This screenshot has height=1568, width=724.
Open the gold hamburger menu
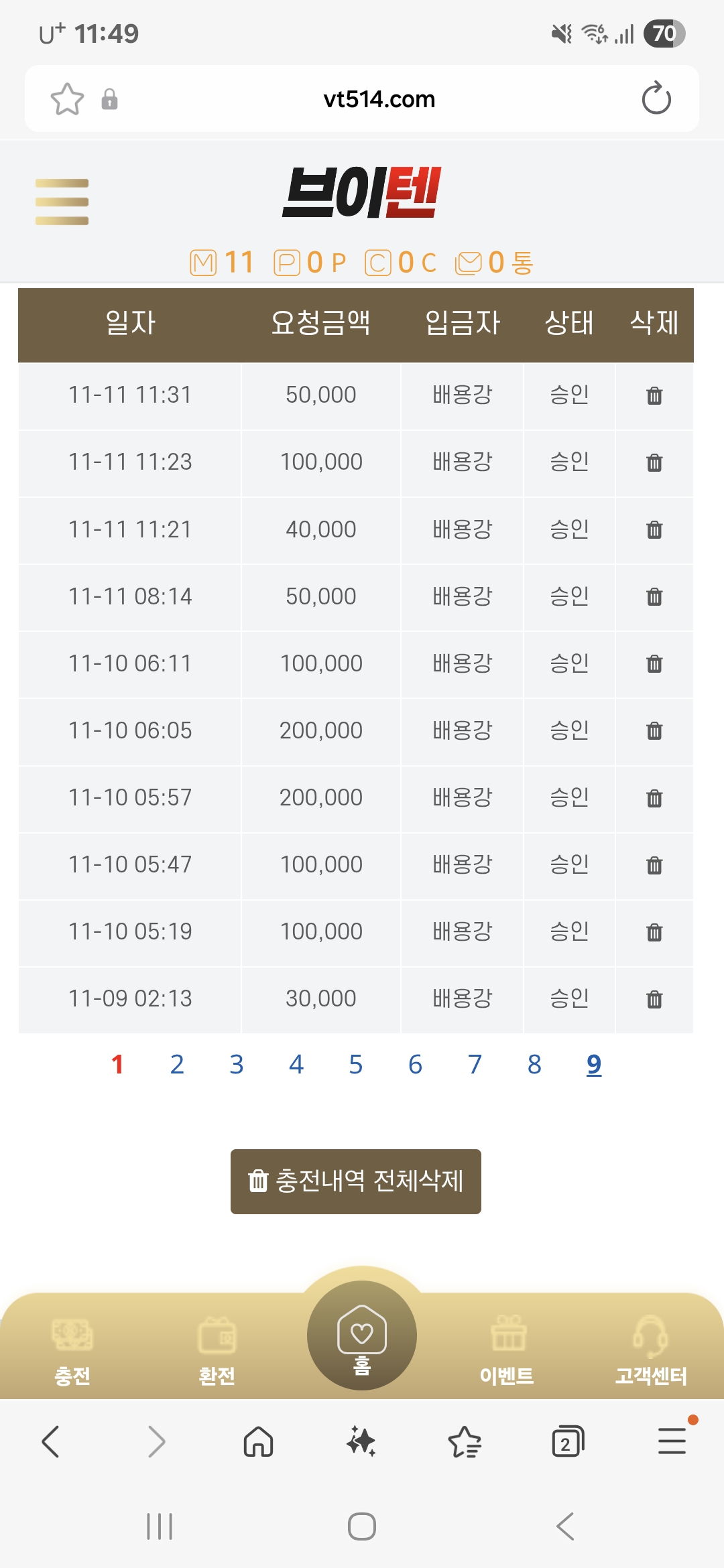coord(62,202)
